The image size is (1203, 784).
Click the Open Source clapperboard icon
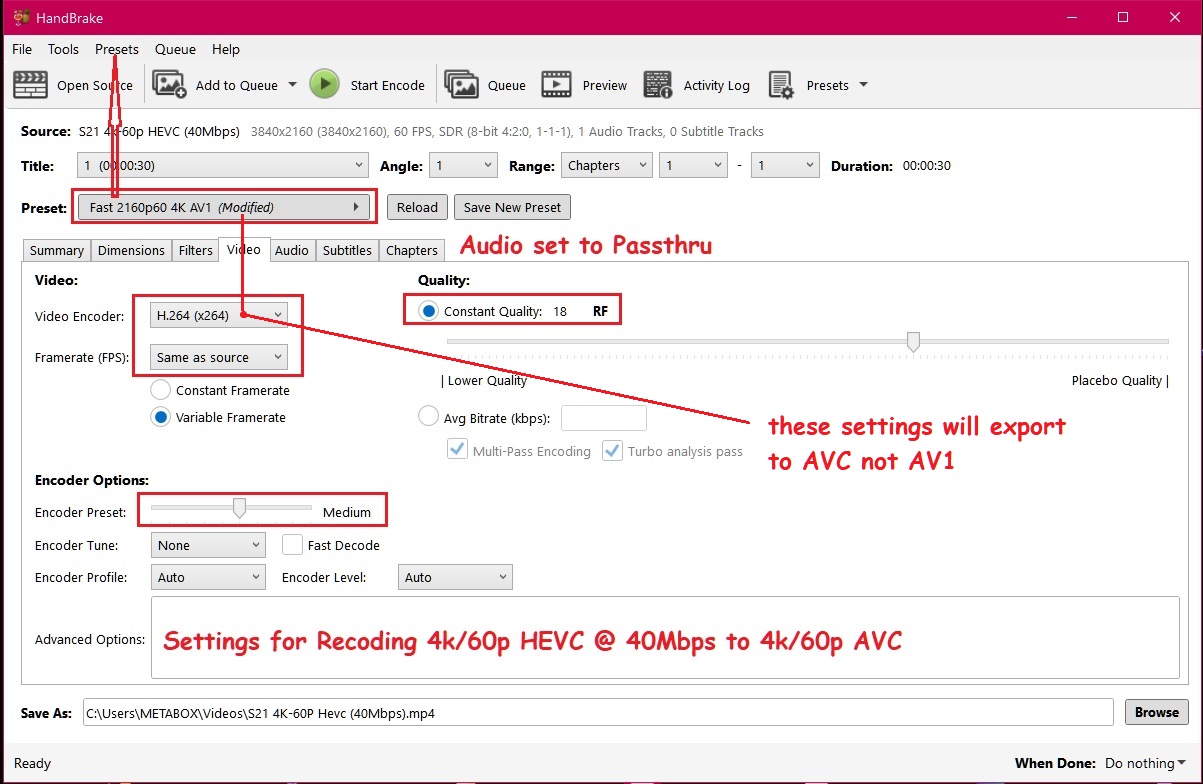31,85
